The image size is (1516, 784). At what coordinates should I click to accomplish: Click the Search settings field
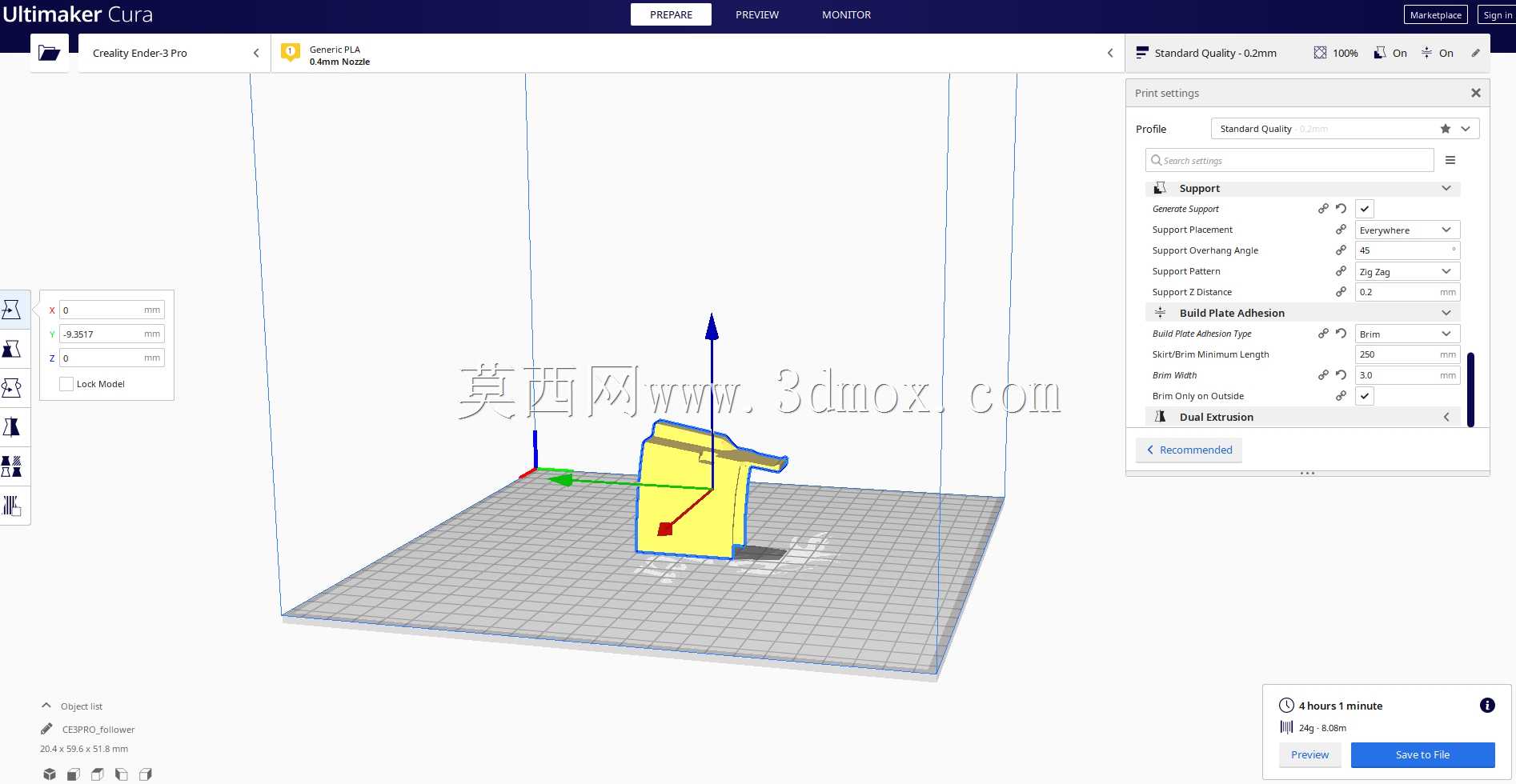pyautogui.click(x=1289, y=160)
